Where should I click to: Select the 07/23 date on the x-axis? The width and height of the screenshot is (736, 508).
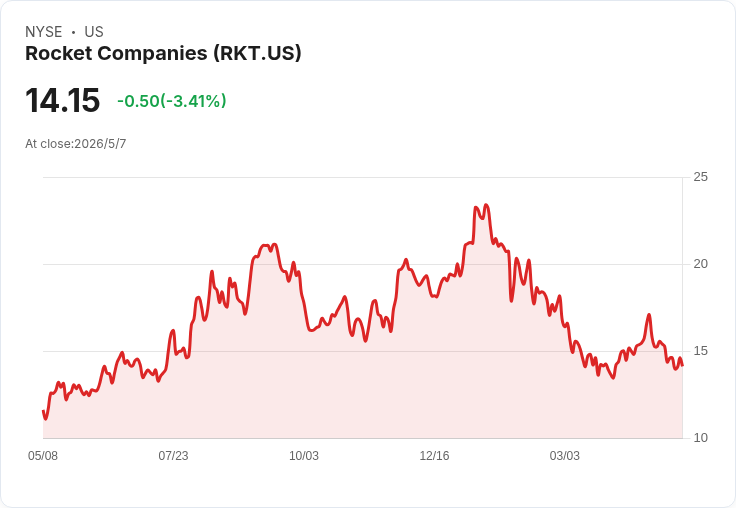(x=173, y=455)
